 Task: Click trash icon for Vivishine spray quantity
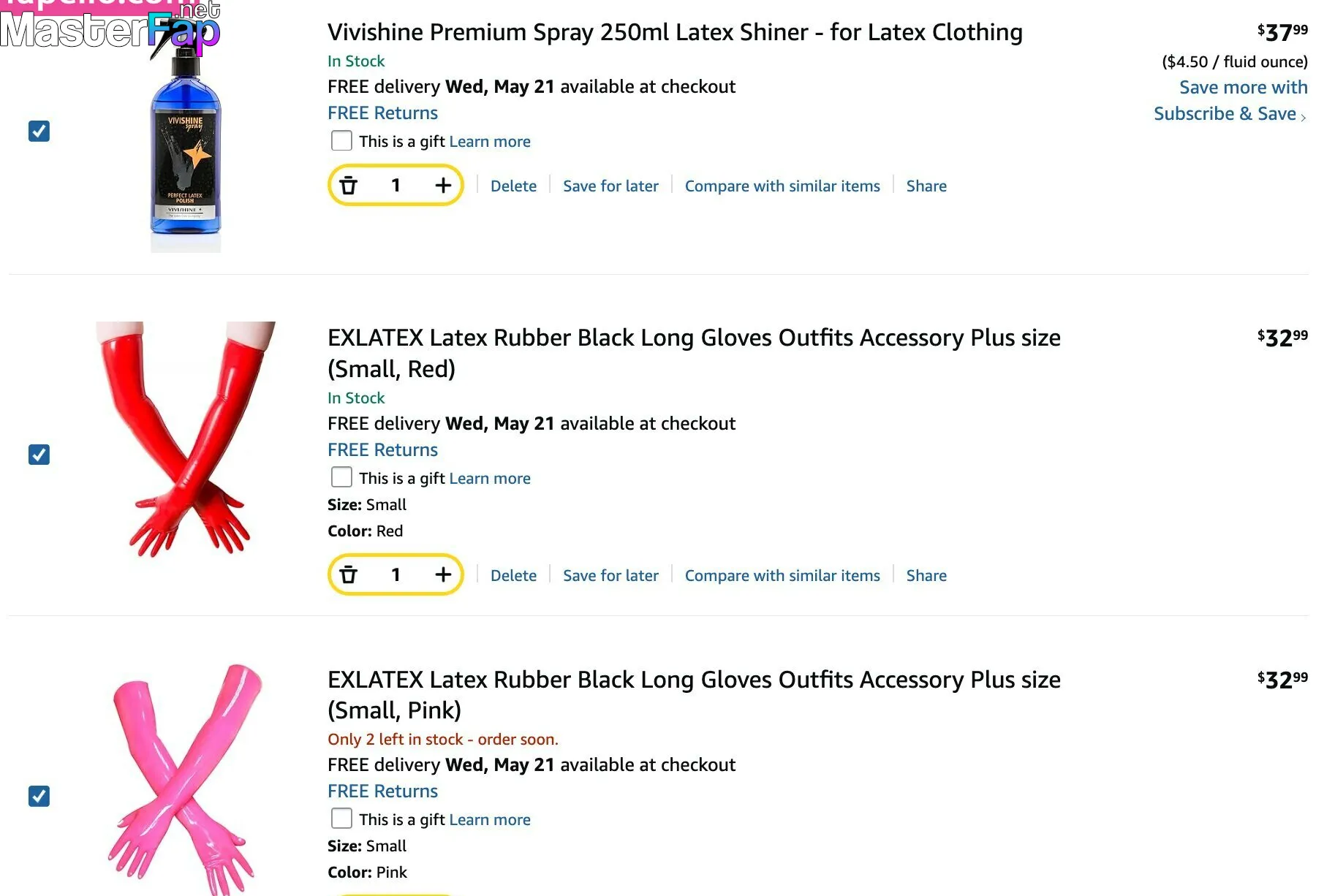pyautogui.click(x=349, y=186)
